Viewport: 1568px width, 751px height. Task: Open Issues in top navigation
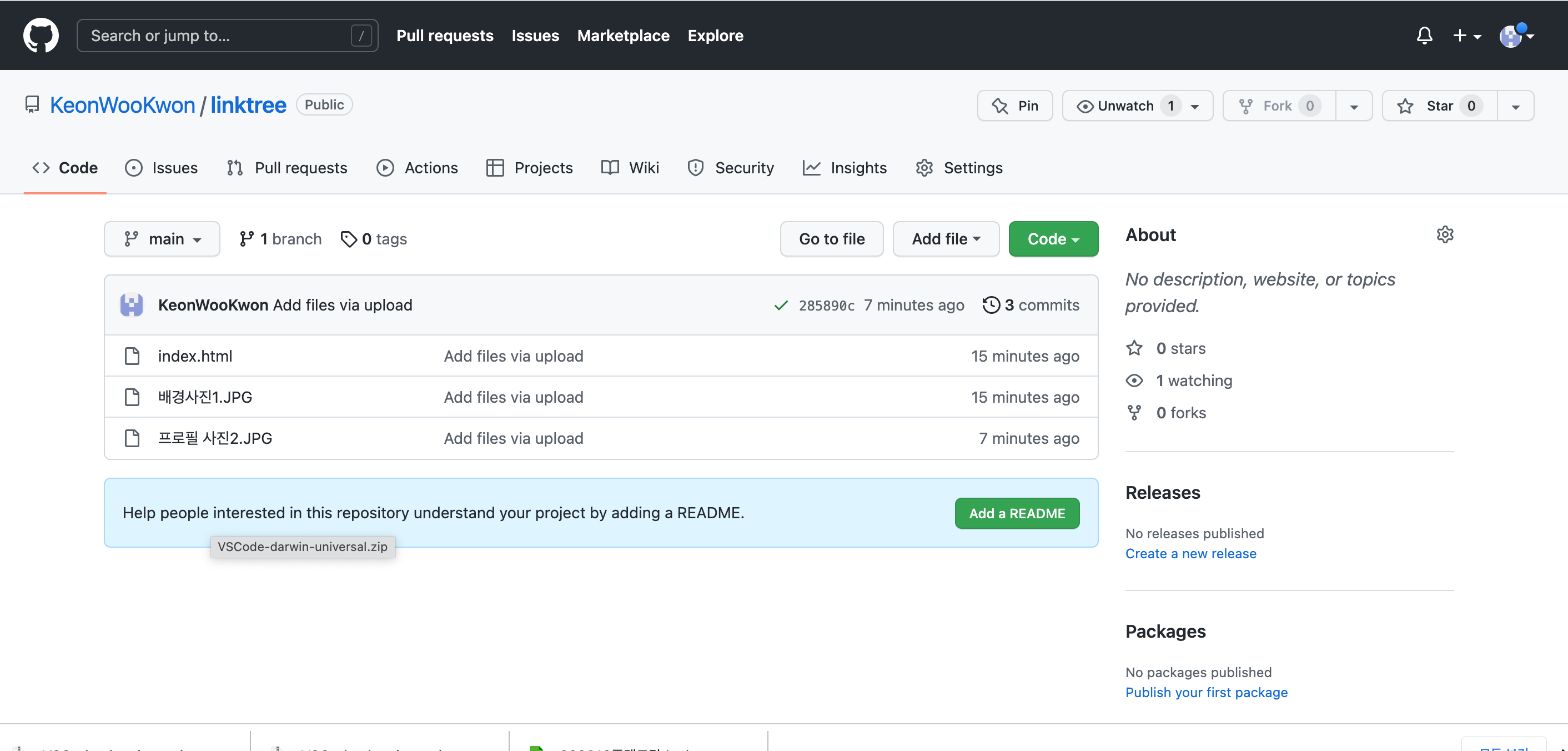pyautogui.click(x=535, y=36)
